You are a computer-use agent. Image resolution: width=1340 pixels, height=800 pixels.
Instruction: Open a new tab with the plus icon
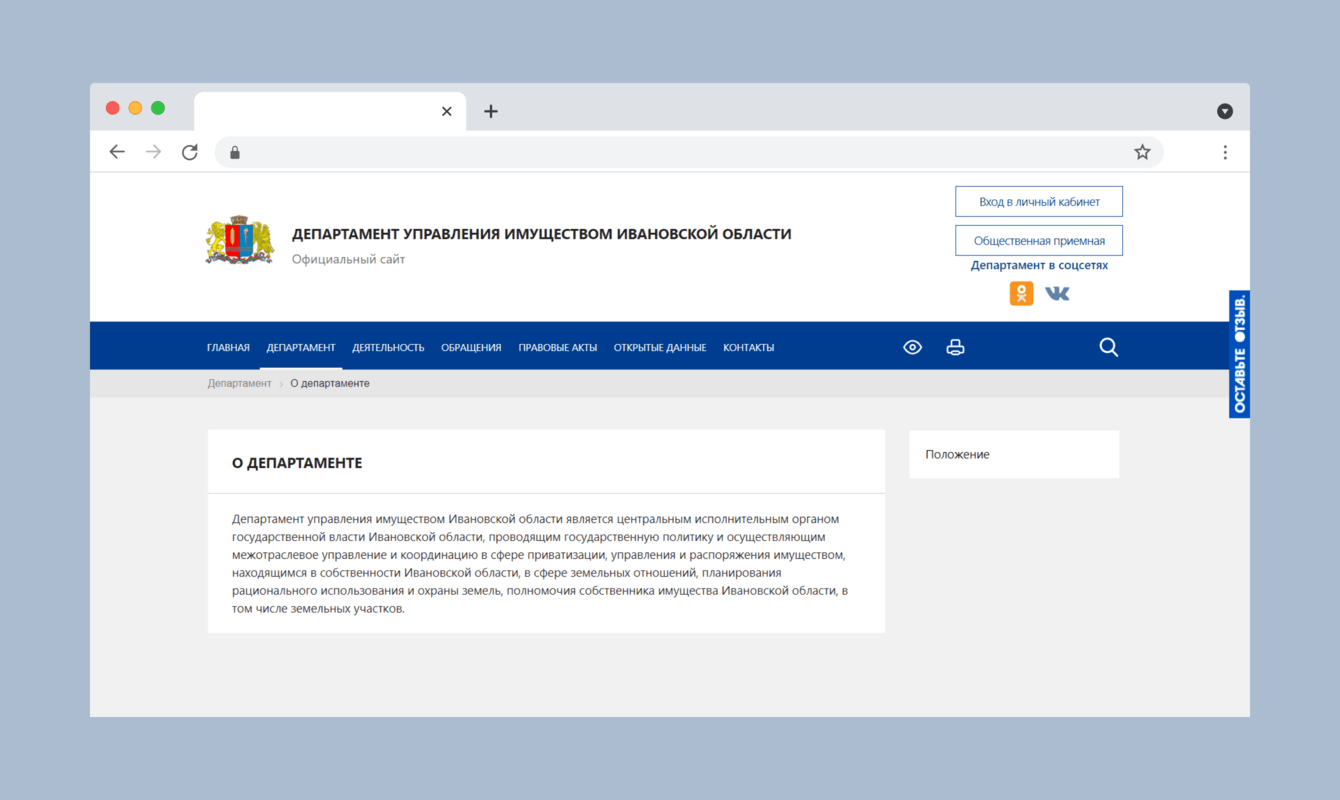click(x=490, y=111)
